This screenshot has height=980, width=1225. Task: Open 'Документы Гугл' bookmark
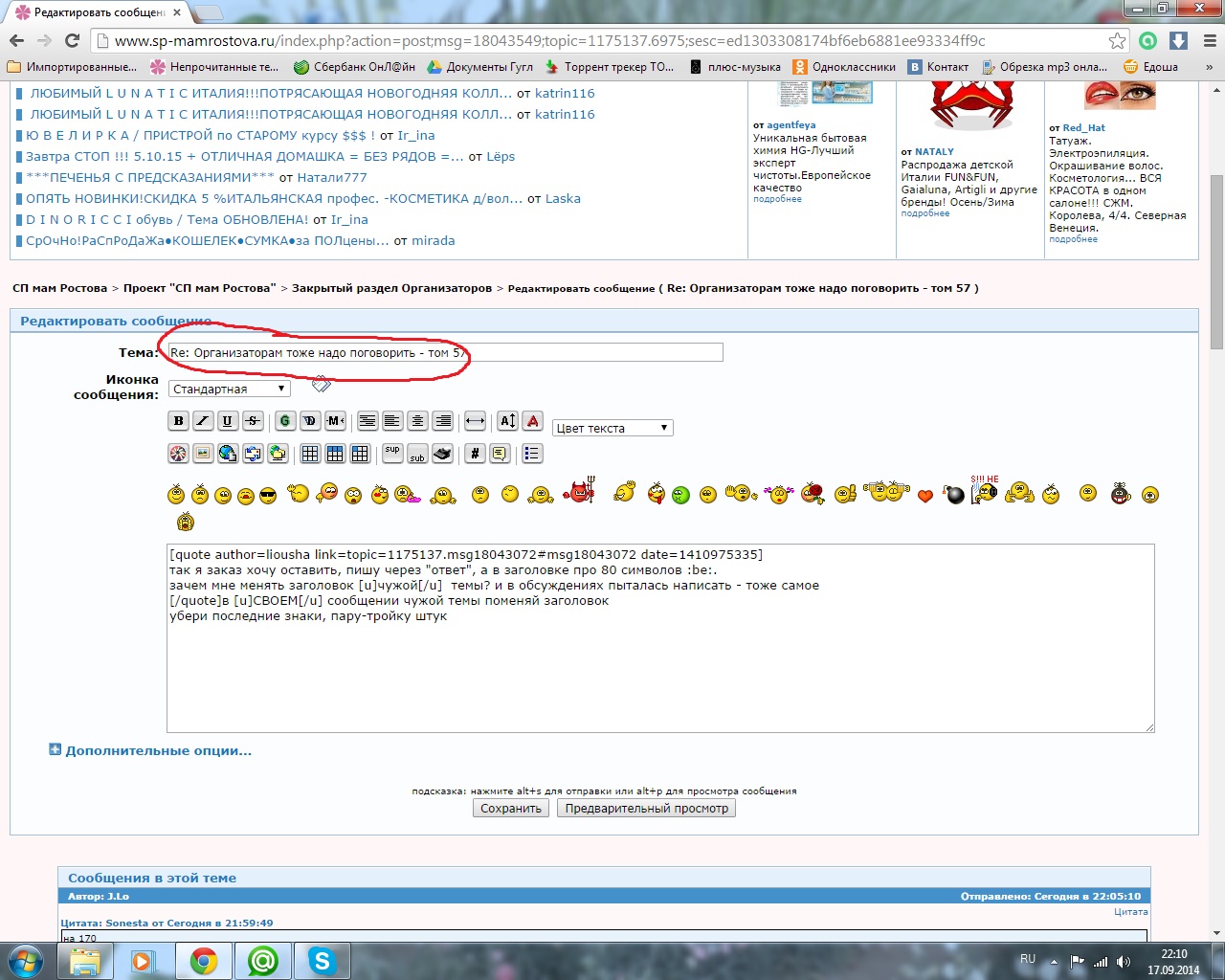479,67
